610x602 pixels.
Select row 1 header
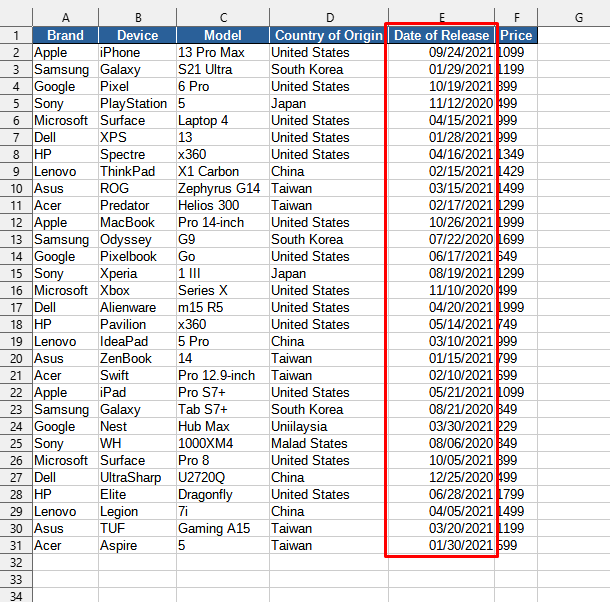click(x=16, y=35)
